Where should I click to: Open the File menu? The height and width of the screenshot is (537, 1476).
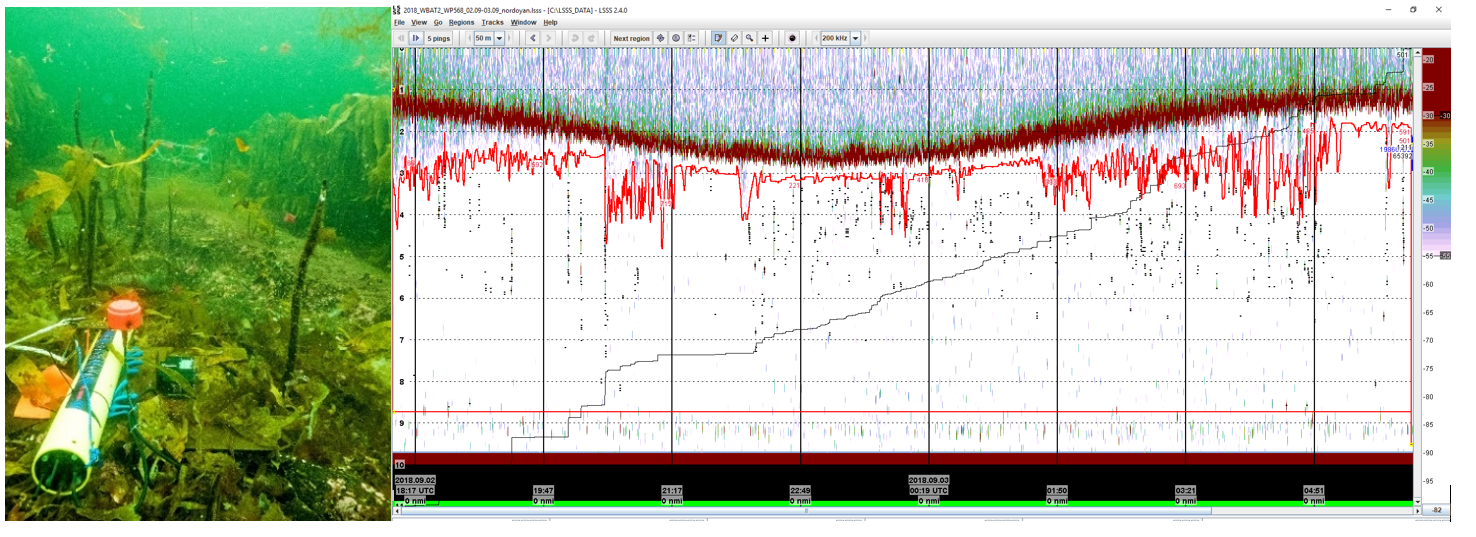pos(399,22)
